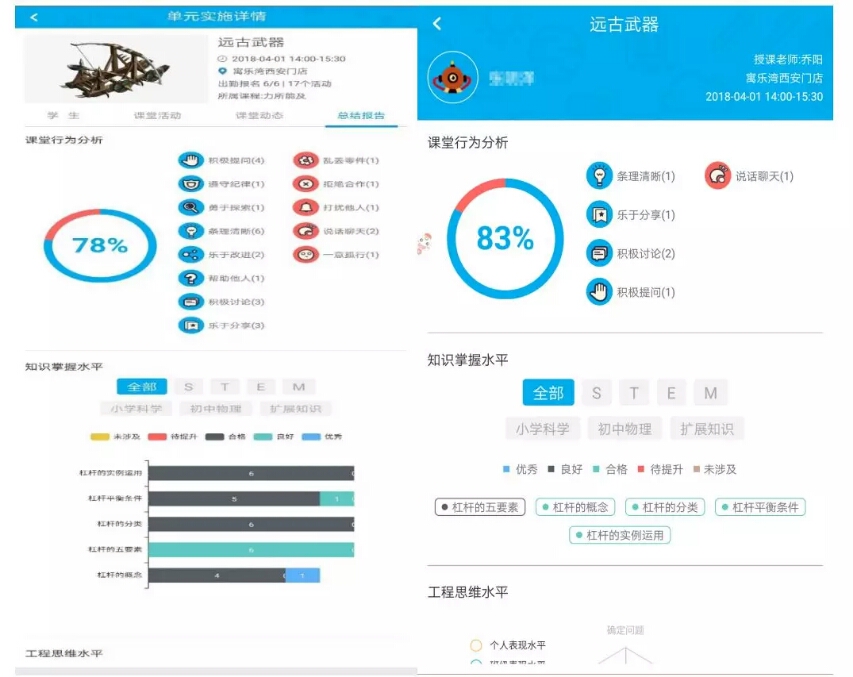Viewport: 853px width, 677px height.
Task: Tap back arrow on right 远古武器 header
Action: 437,23
